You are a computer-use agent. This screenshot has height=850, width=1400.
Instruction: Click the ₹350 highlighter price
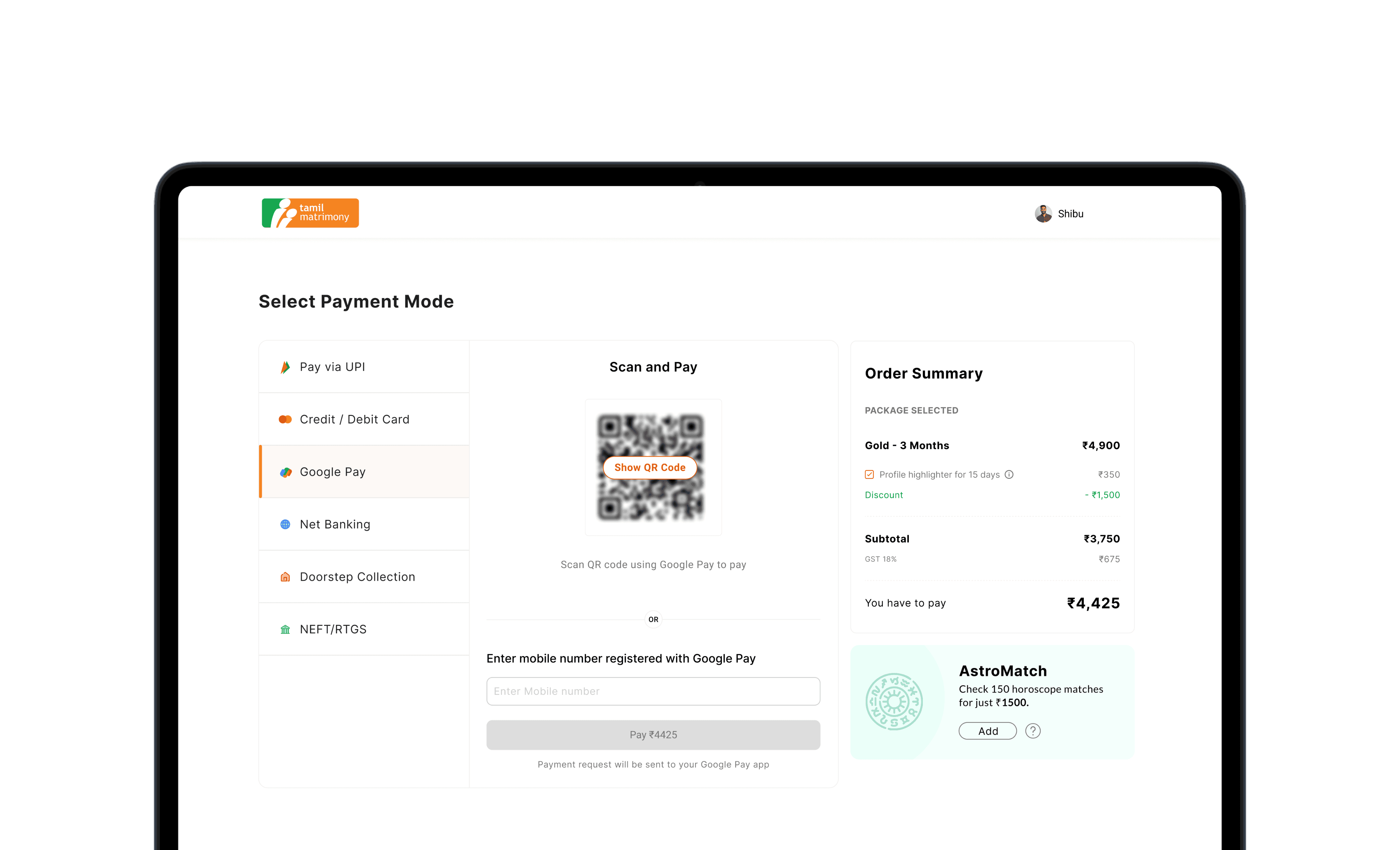(x=1109, y=474)
